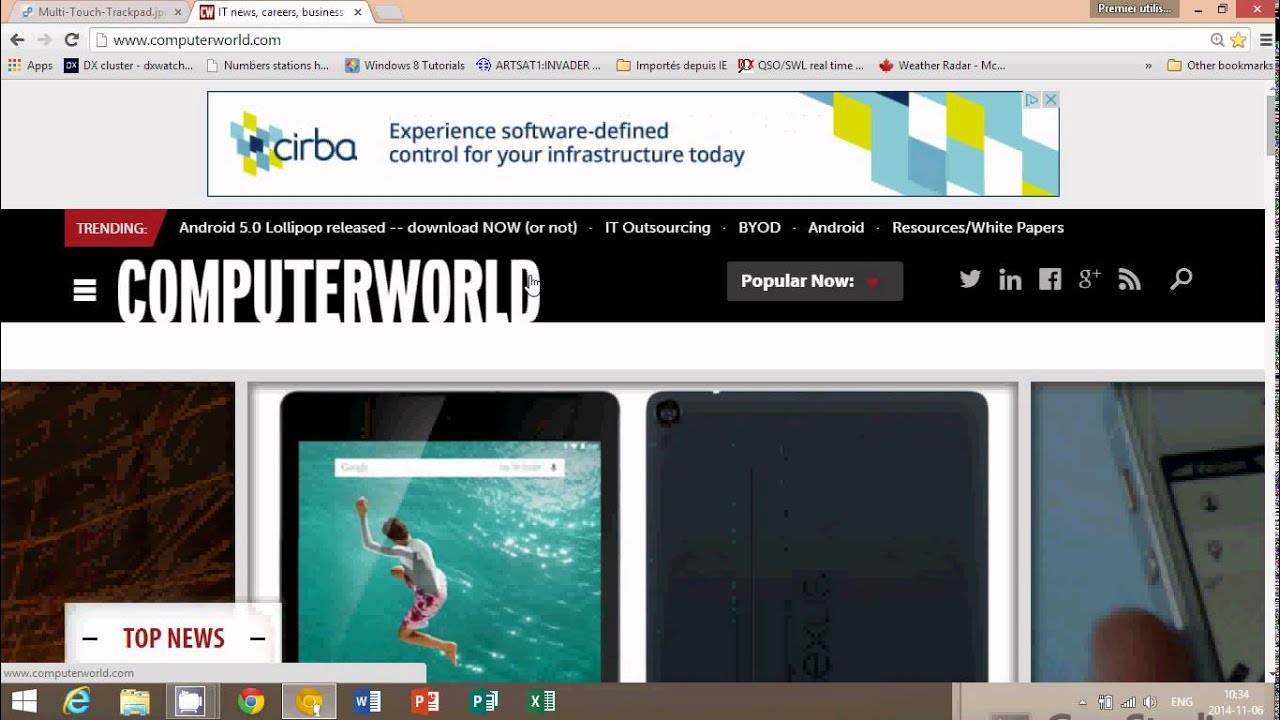The height and width of the screenshot is (720, 1280).
Task: Open the Android 5.0 Lollipop trending link
Action: 378,227
